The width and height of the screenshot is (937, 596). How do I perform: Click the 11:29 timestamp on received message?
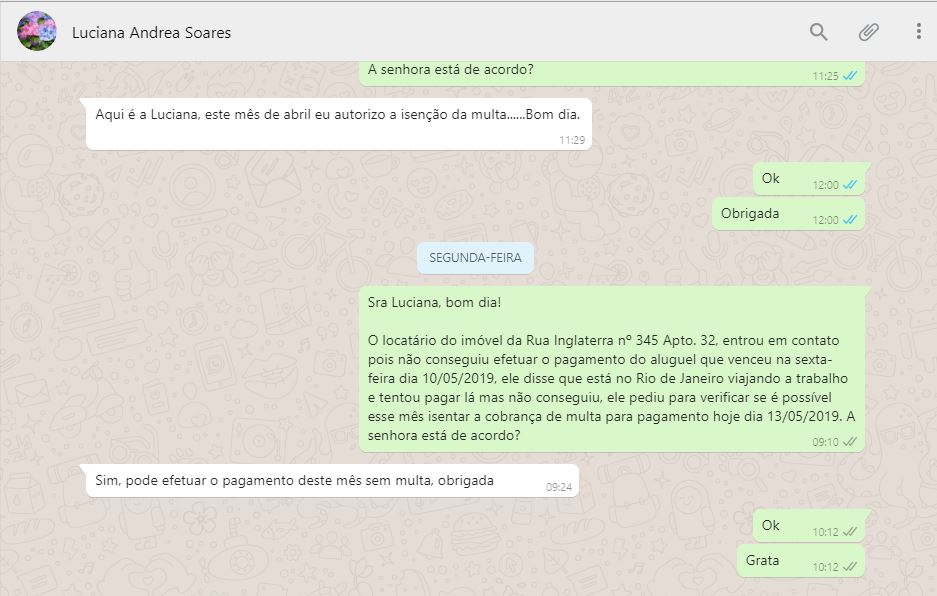coord(572,140)
